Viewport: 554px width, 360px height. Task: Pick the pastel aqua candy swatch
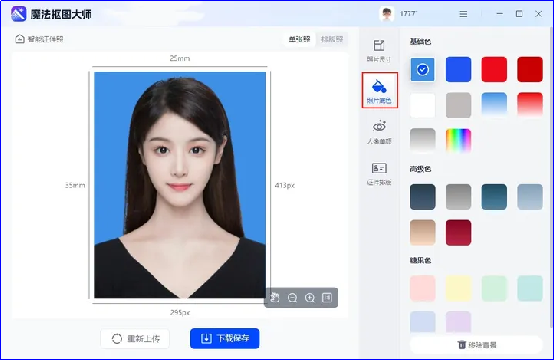[x=530, y=289]
